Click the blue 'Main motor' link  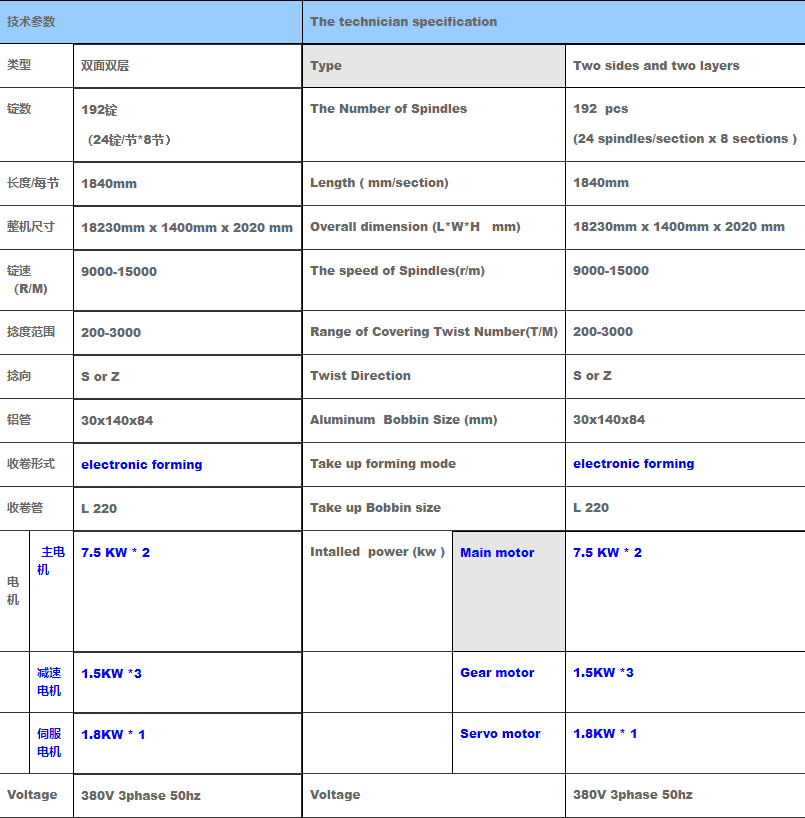point(497,553)
